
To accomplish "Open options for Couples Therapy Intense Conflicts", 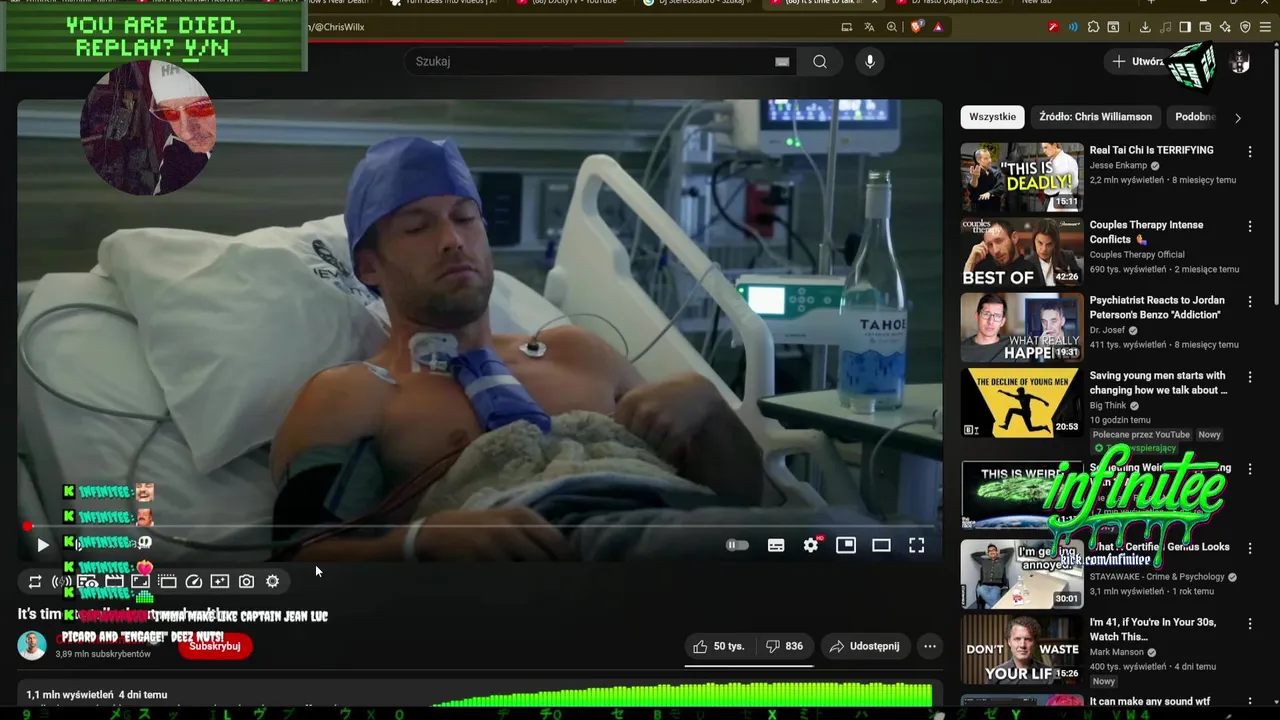I will click(x=1249, y=227).
